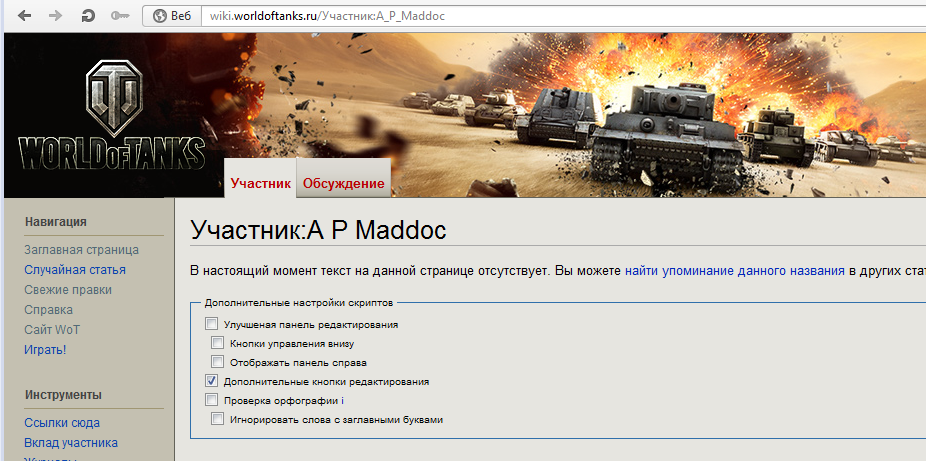Open Вклад участника in the sidebar
The height and width of the screenshot is (461, 926).
tap(71, 443)
